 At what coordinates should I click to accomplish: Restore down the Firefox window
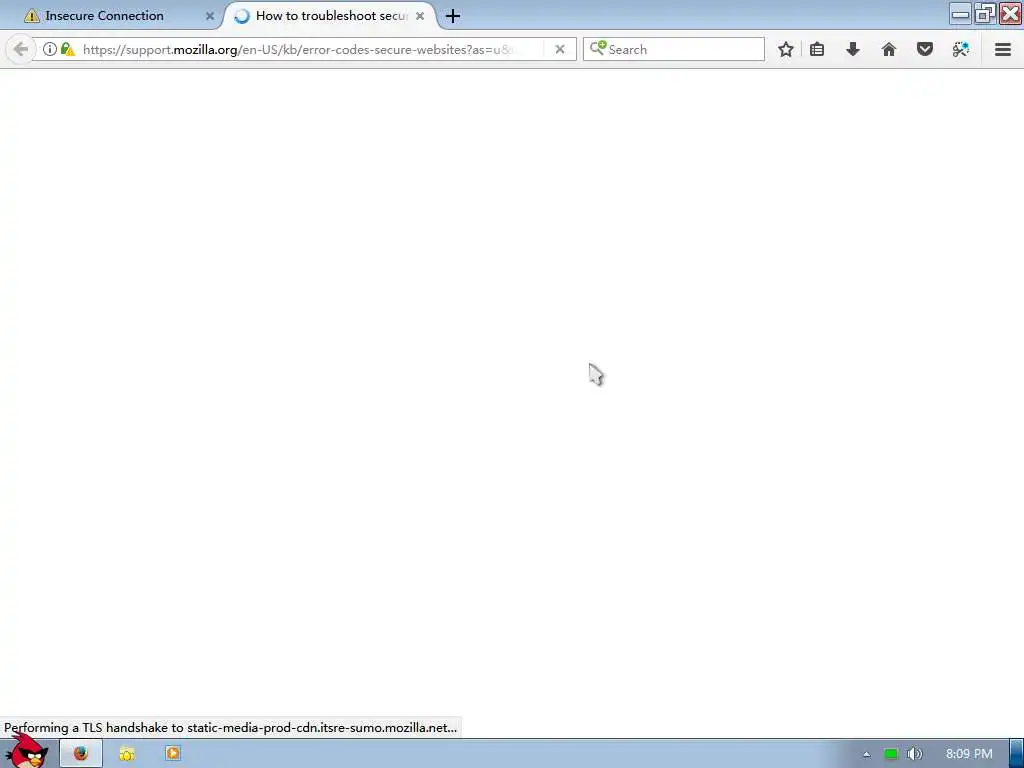tap(985, 14)
